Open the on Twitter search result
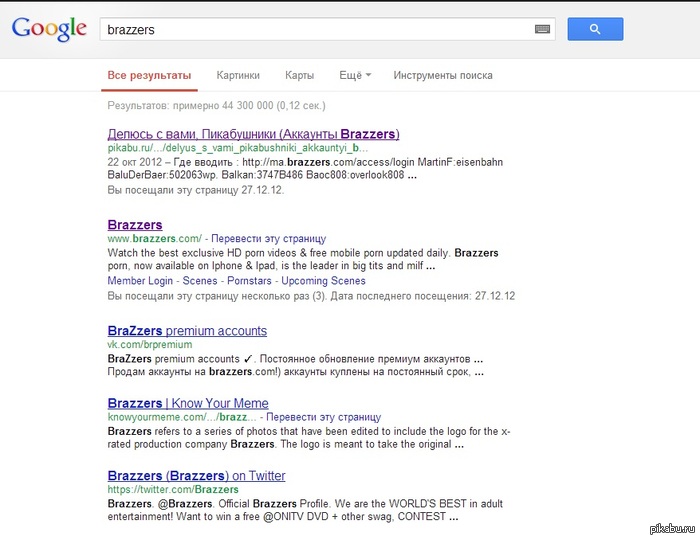Image resolution: width=700 pixels, height=540 pixels. 196,475
